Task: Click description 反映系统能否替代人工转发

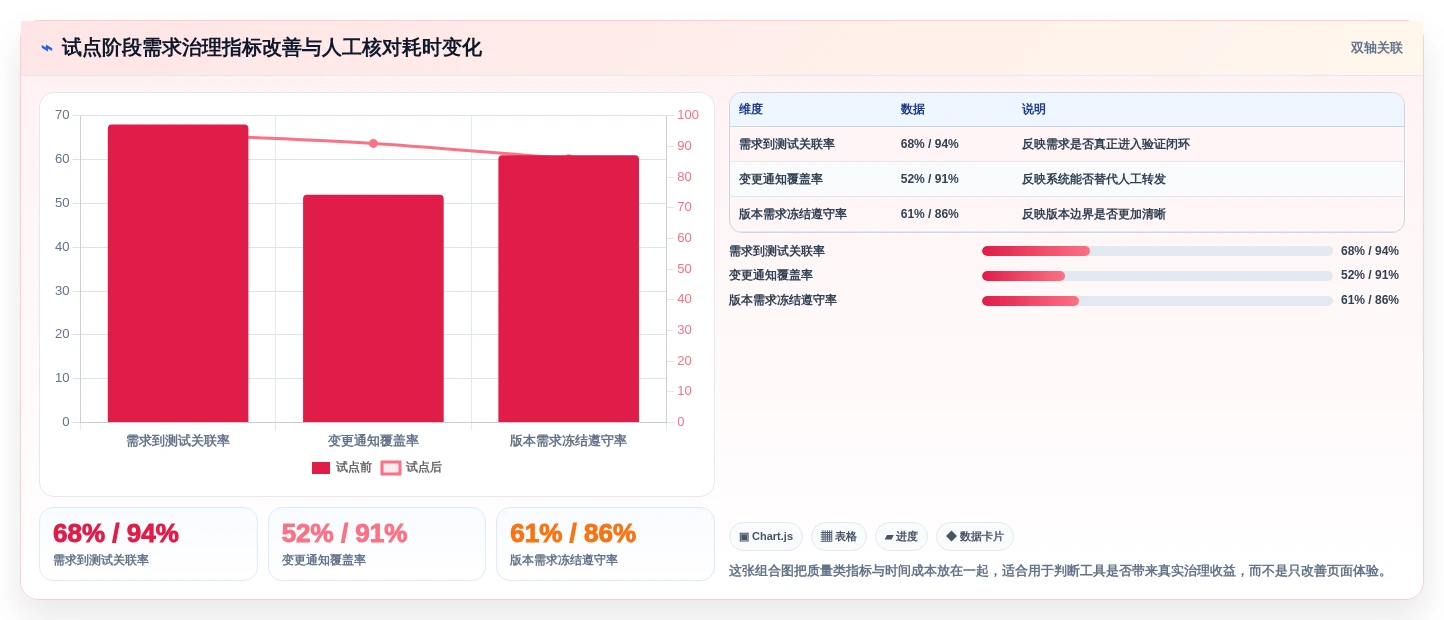Action: coord(1094,179)
